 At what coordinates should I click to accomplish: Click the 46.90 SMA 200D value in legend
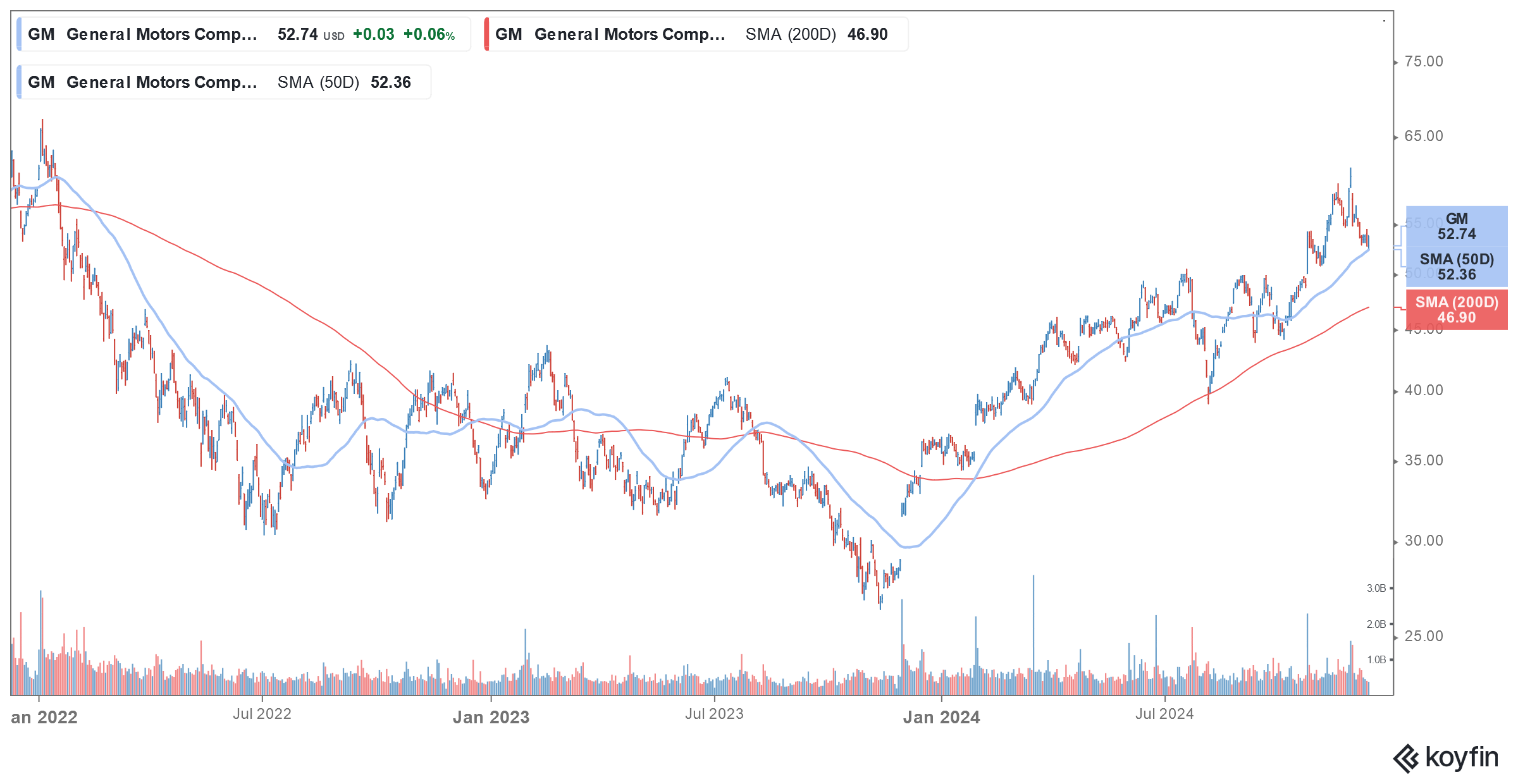[x=868, y=34]
